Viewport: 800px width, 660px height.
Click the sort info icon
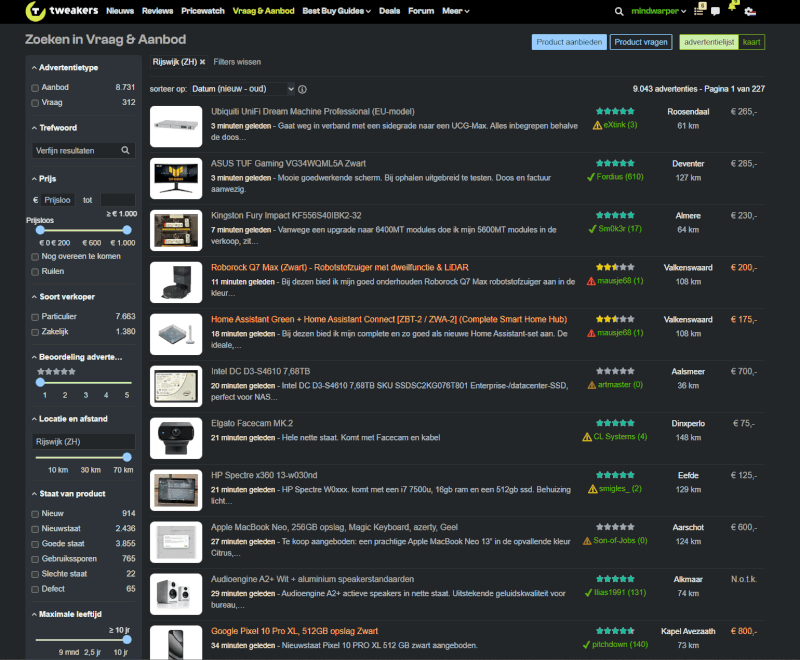[302, 89]
